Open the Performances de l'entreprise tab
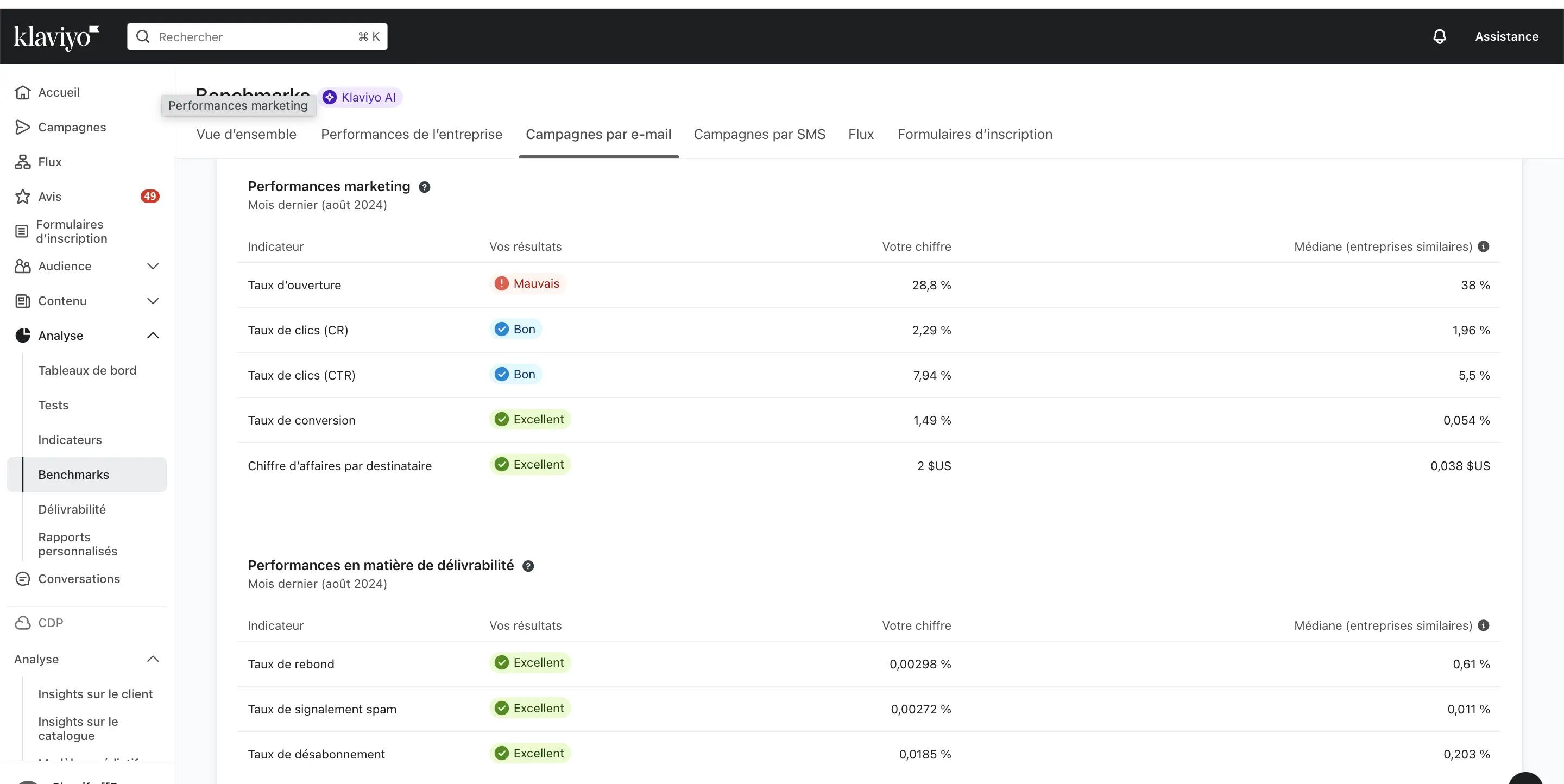The image size is (1564, 784). (411, 134)
